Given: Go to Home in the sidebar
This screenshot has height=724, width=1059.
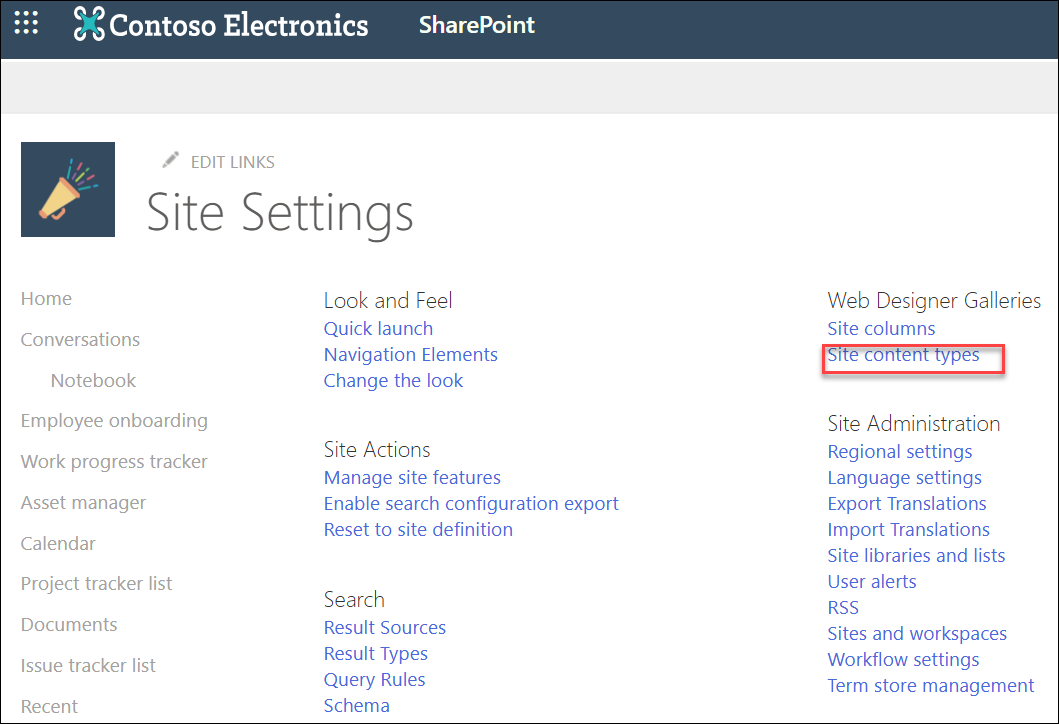Looking at the screenshot, I should (x=46, y=298).
